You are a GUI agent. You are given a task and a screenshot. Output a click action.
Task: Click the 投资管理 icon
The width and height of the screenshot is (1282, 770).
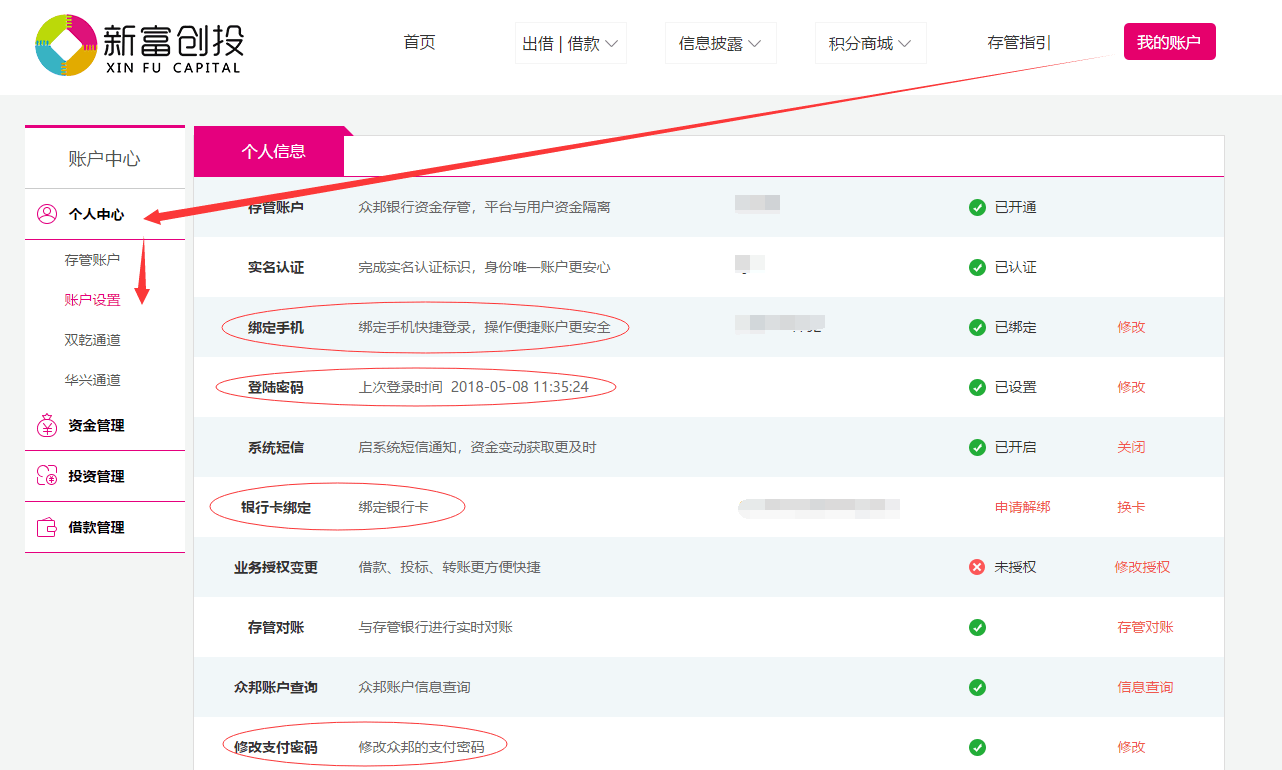pyautogui.click(x=47, y=477)
